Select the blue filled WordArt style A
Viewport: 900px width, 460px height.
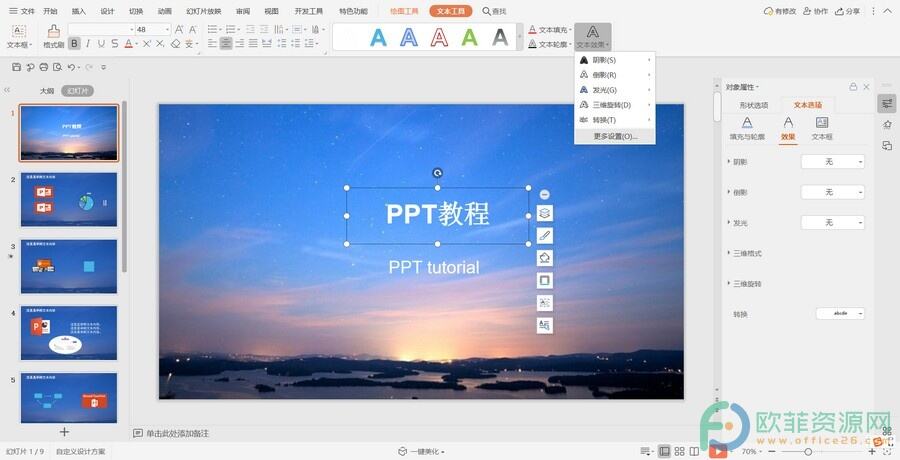(x=378, y=37)
